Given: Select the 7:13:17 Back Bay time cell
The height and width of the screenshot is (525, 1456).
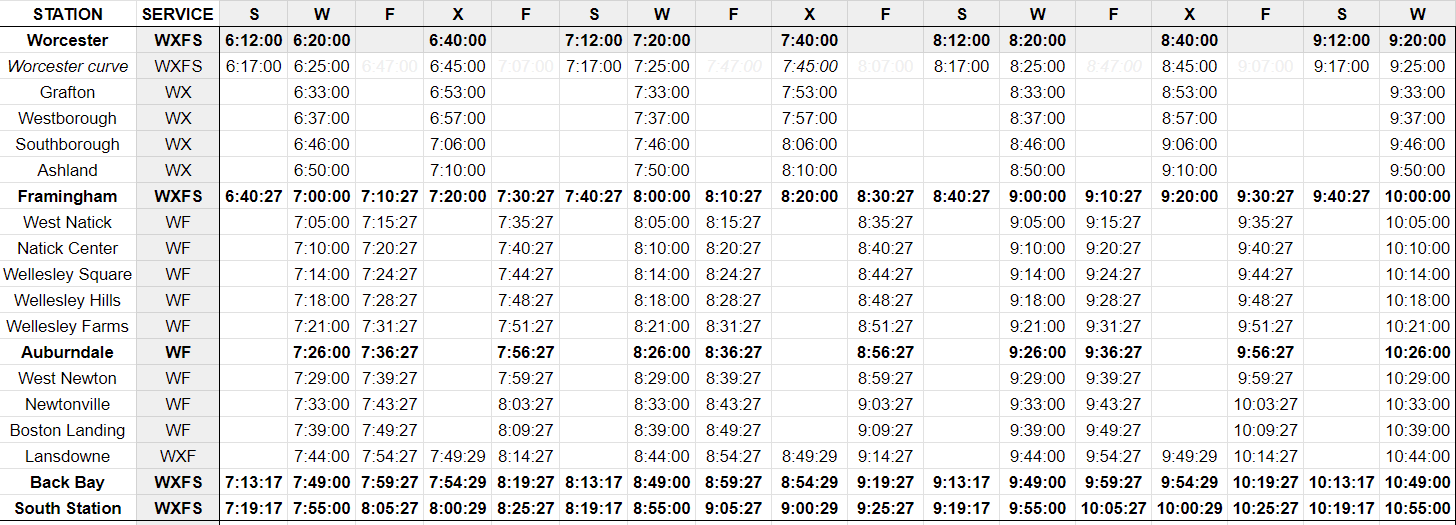Looking at the screenshot, I should 254,482.
